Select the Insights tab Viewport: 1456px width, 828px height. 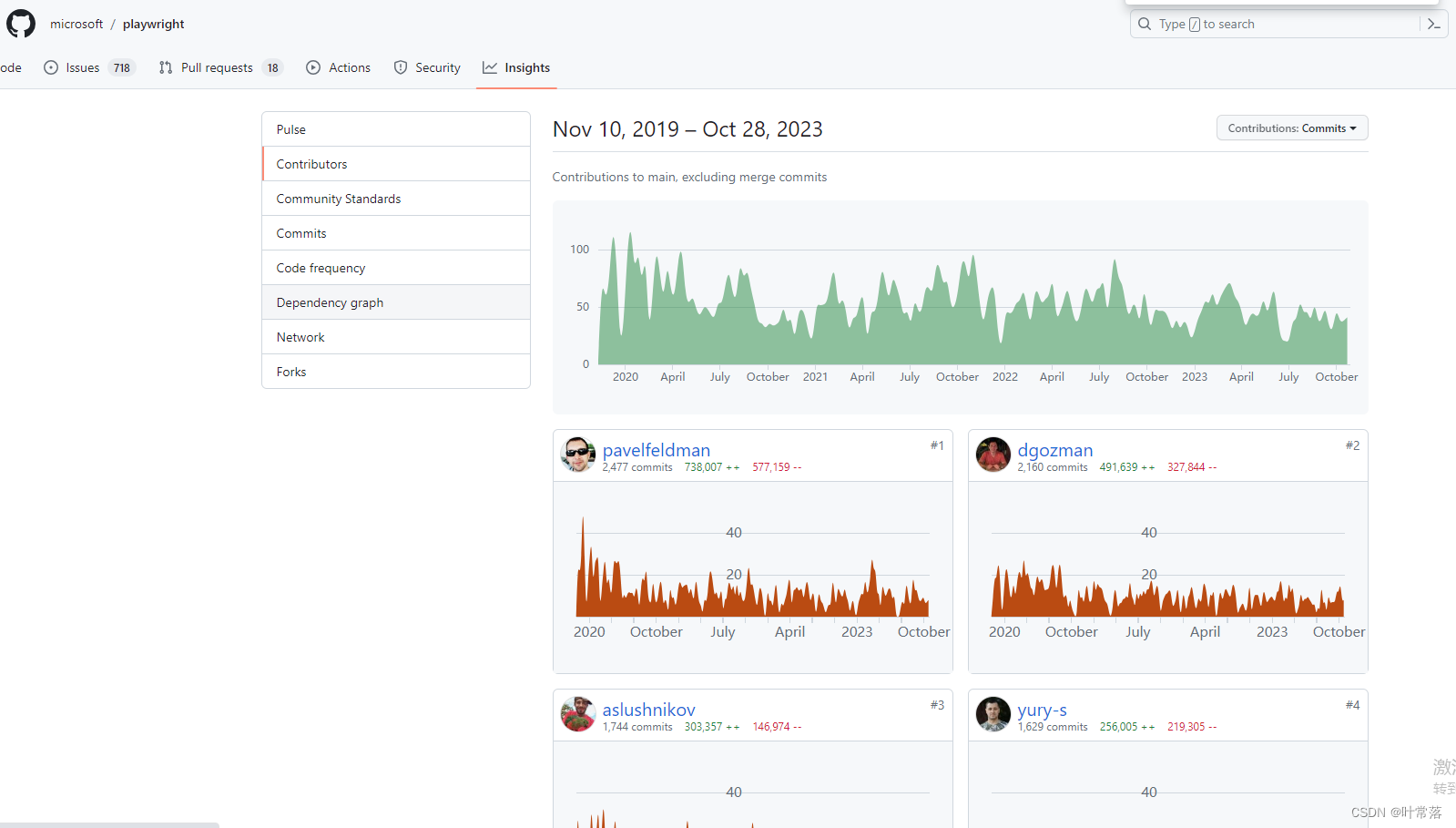(516, 67)
